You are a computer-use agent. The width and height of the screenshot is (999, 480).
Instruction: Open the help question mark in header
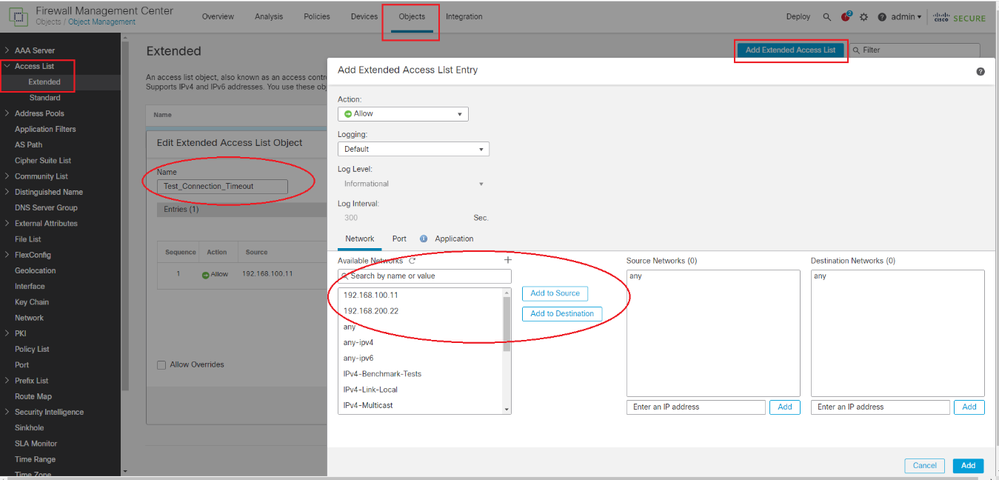(882, 17)
